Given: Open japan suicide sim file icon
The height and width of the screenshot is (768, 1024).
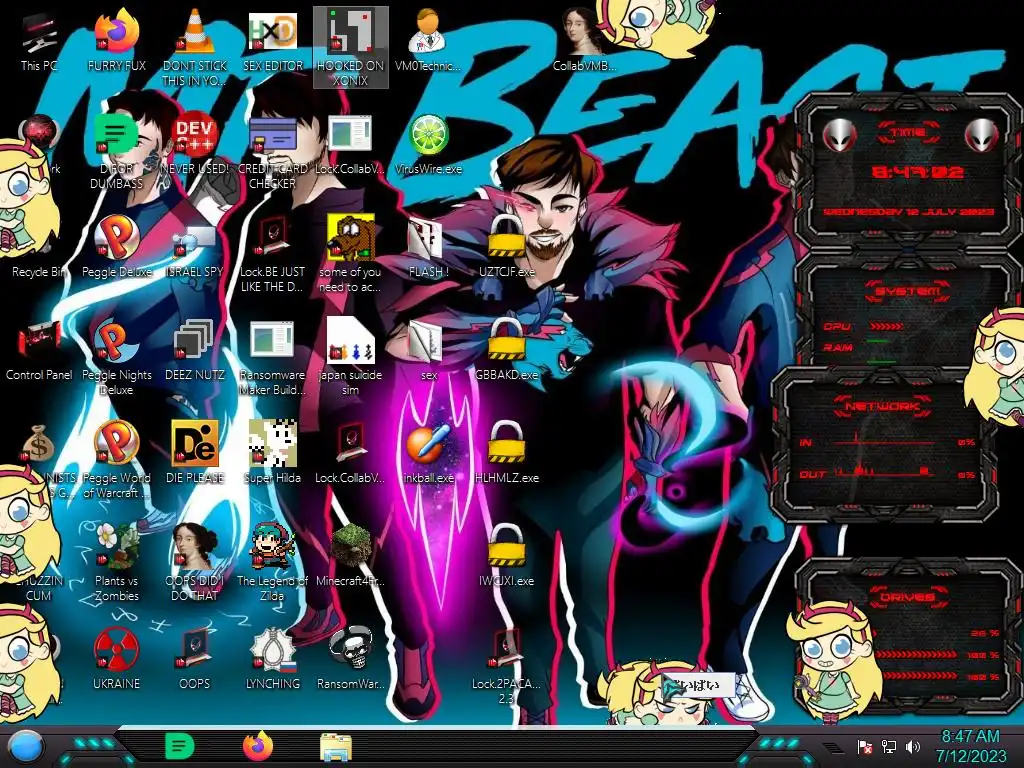Looking at the screenshot, I should (351, 357).
